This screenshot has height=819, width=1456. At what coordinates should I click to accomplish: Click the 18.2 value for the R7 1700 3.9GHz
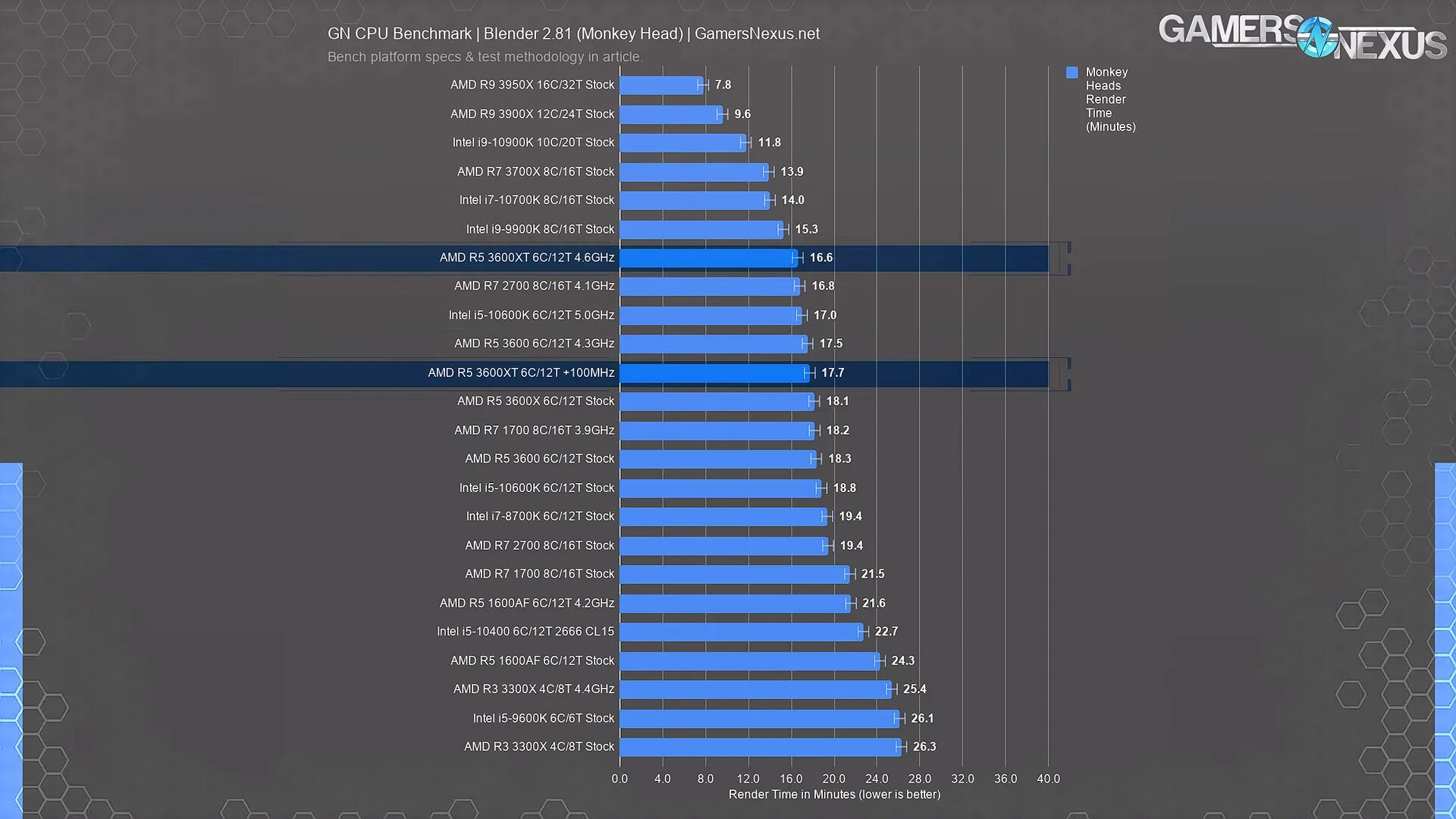point(838,430)
